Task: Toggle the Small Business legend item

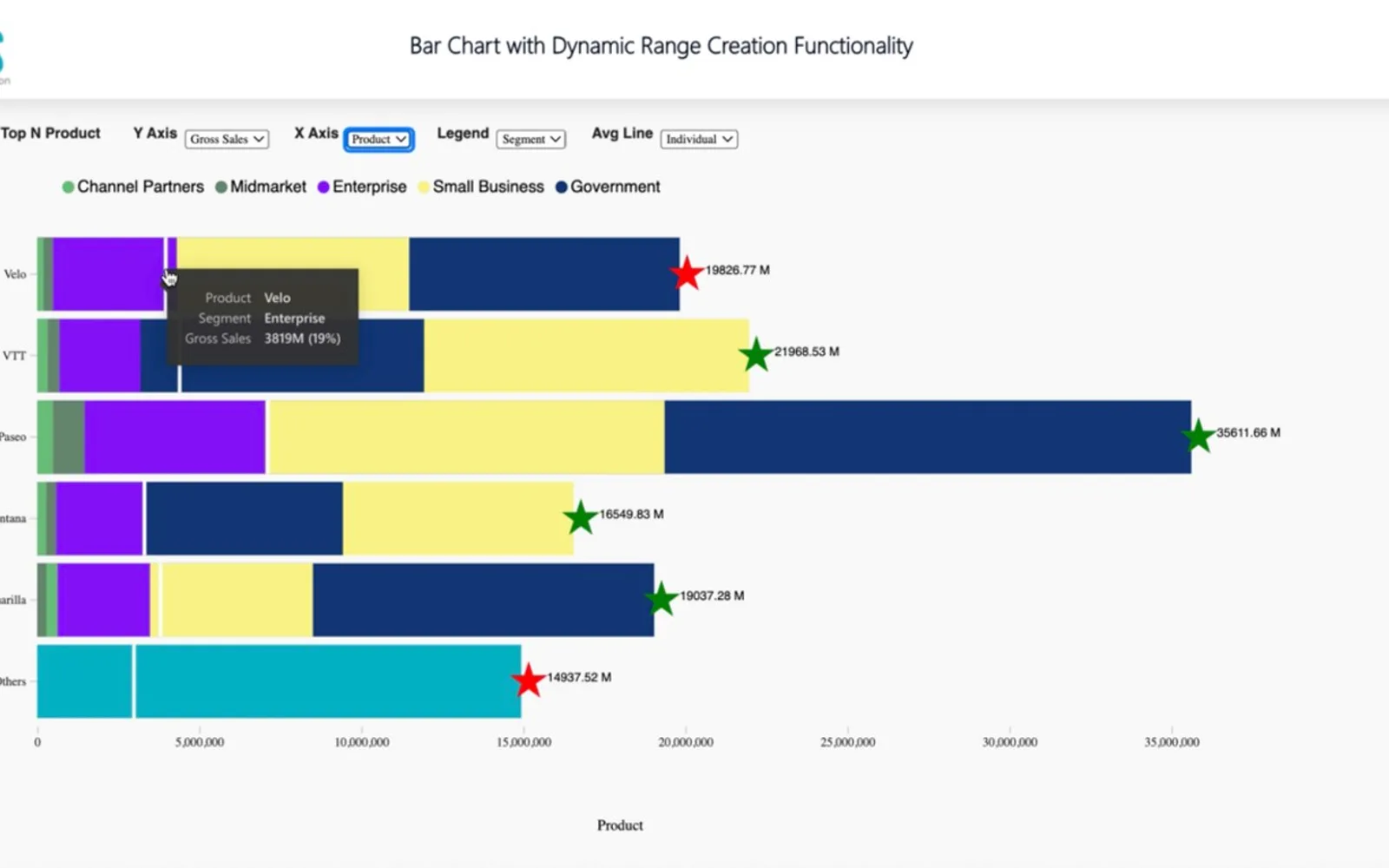Action: [x=481, y=187]
